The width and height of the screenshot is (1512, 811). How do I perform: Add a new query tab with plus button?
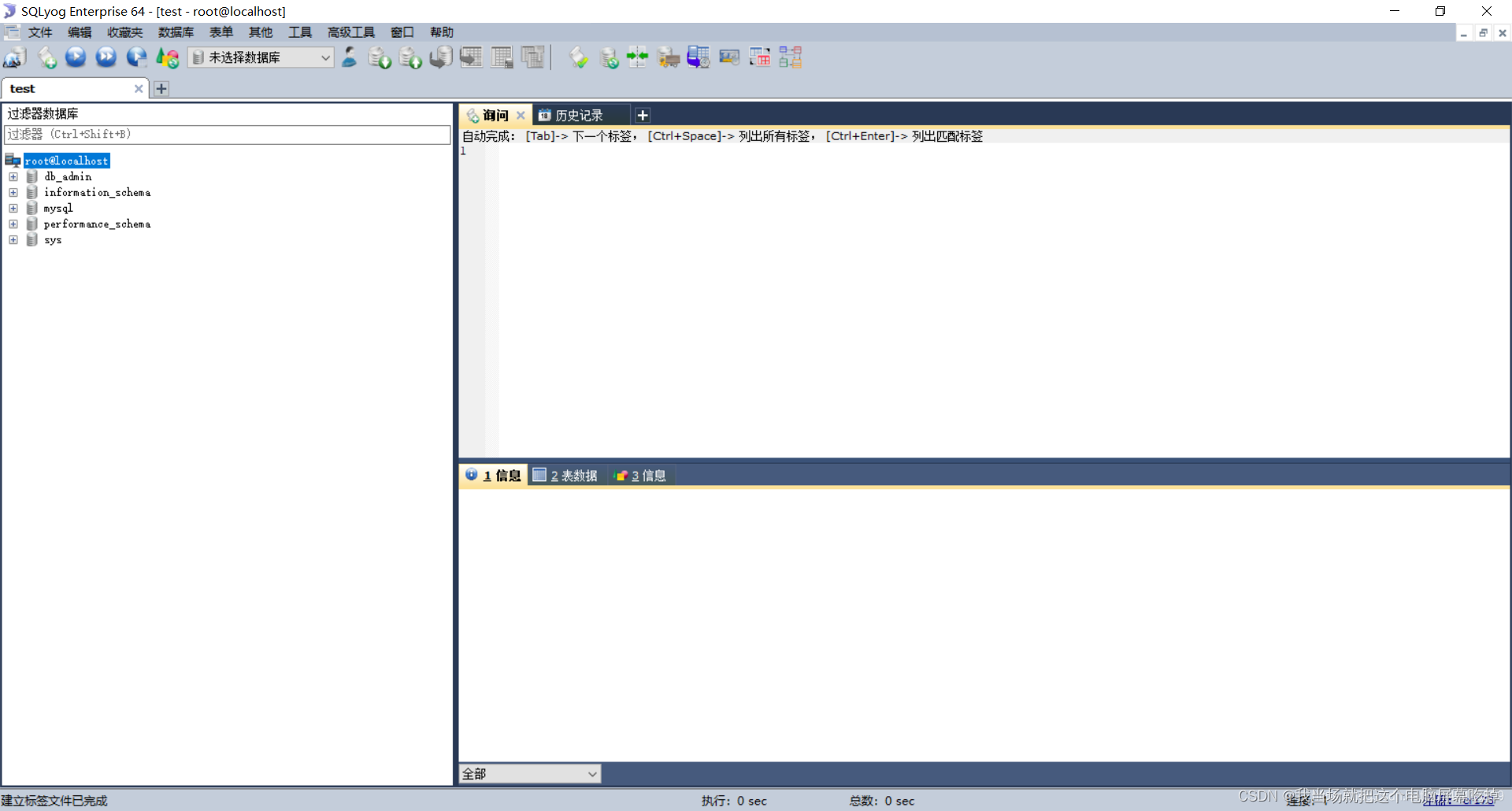[x=643, y=115]
